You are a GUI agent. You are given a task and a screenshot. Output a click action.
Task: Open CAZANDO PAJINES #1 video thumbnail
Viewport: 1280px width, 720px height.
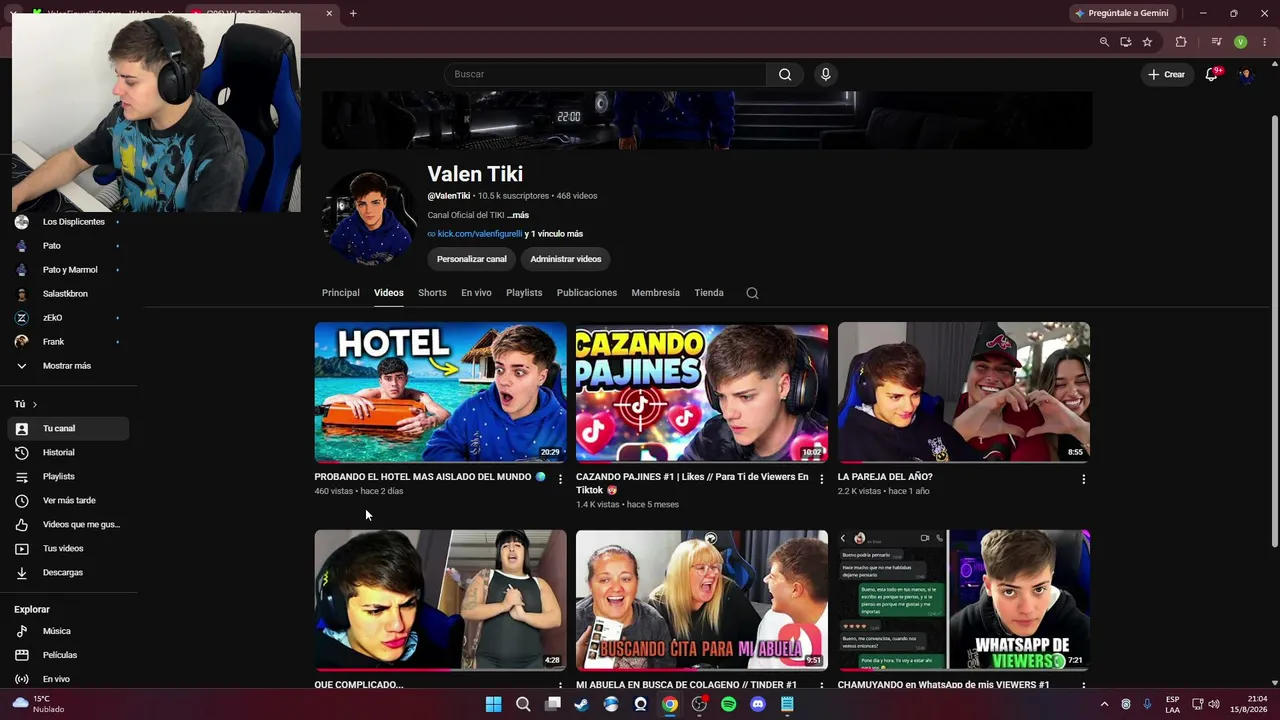[702, 392]
